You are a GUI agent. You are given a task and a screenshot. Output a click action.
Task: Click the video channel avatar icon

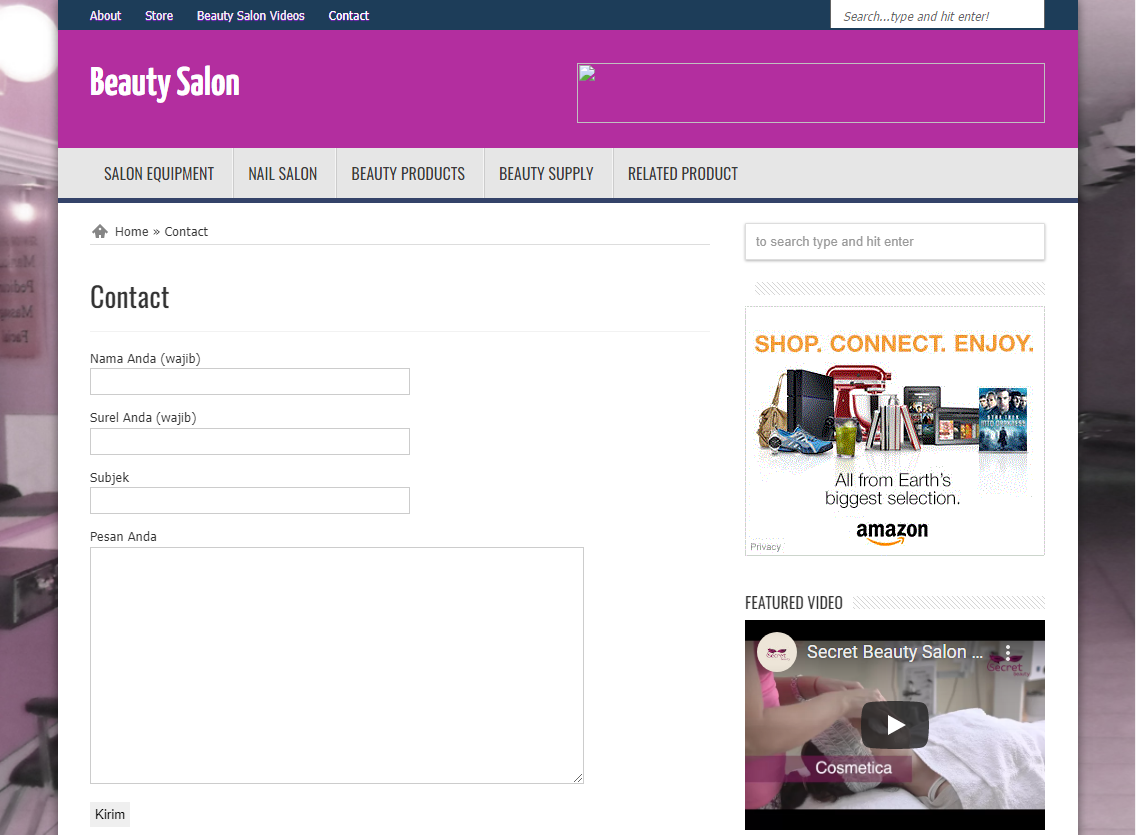click(776, 652)
